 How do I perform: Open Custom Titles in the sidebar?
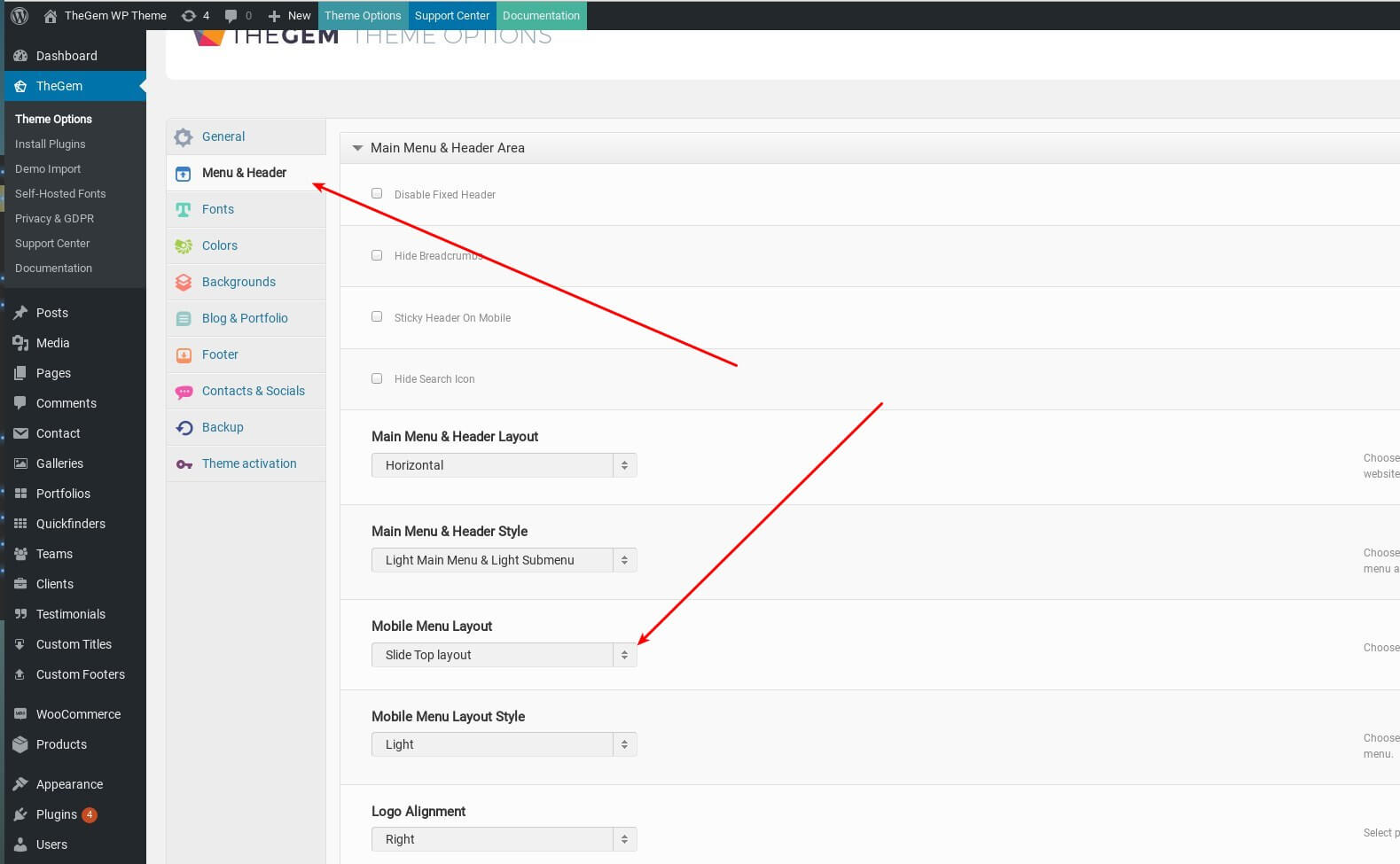click(x=75, y=644)
